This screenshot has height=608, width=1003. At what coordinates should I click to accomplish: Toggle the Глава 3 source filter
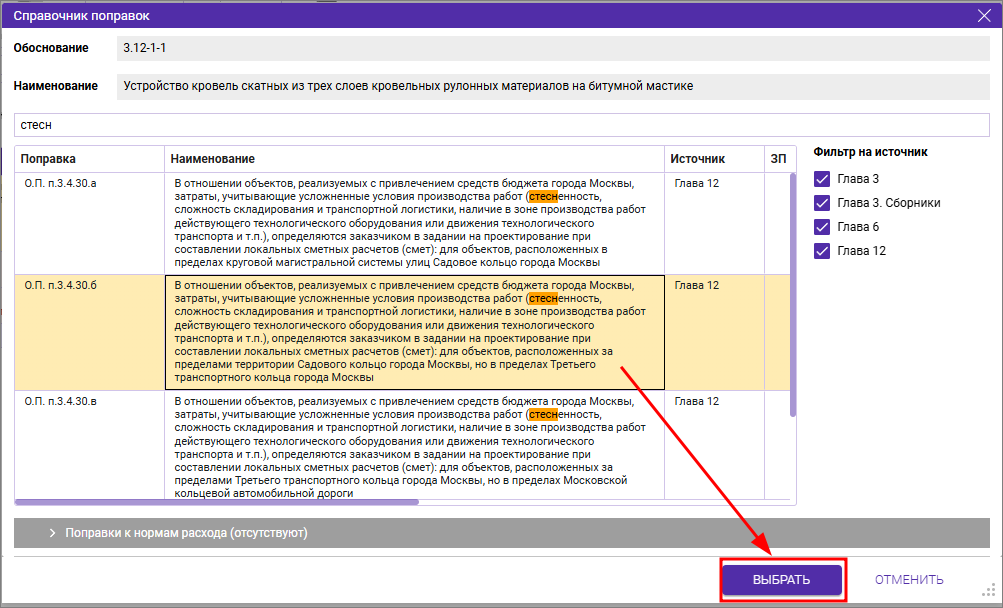pyautogui.click(x=822, y=179)
